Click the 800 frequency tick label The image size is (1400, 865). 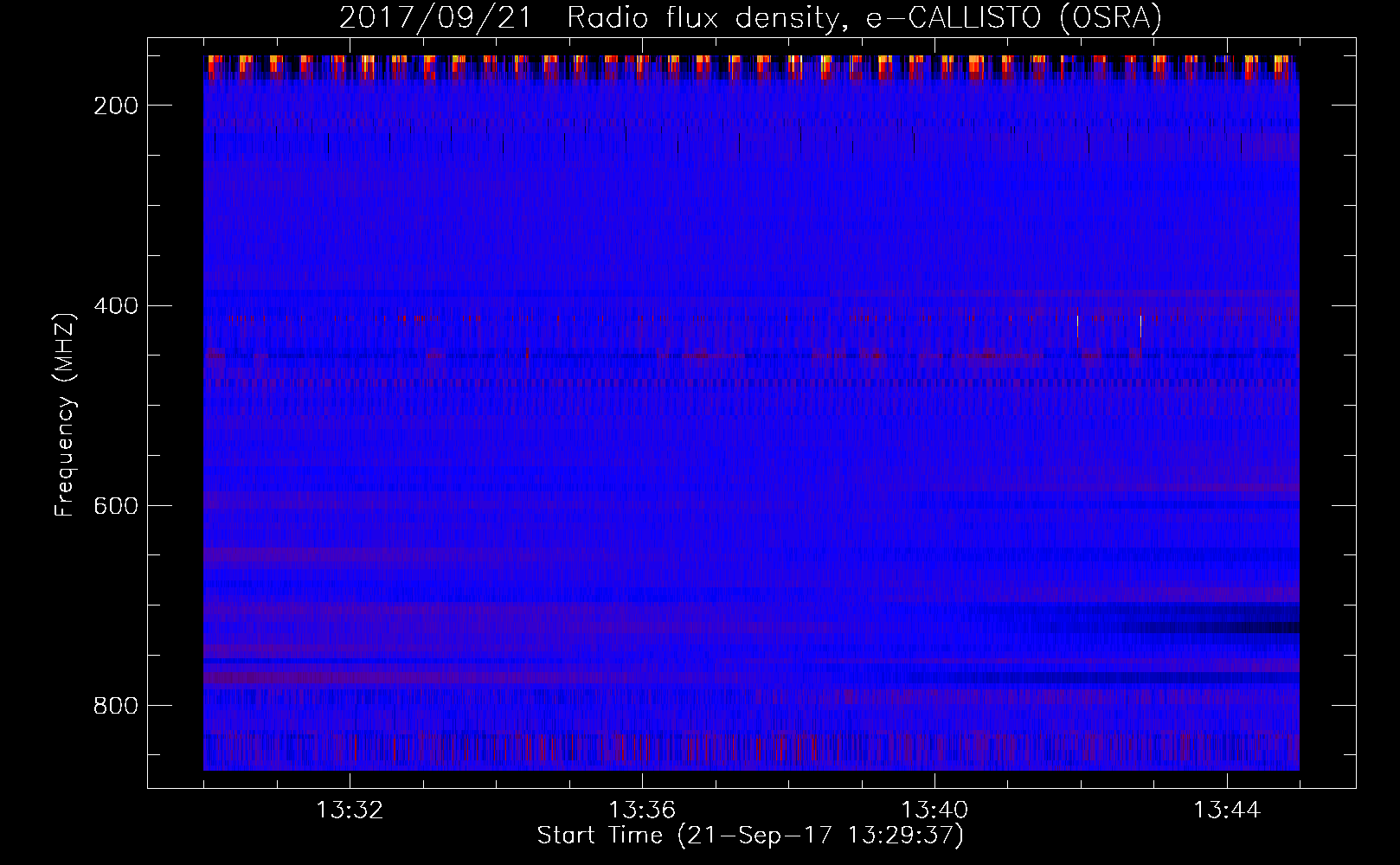coord(116,706)
